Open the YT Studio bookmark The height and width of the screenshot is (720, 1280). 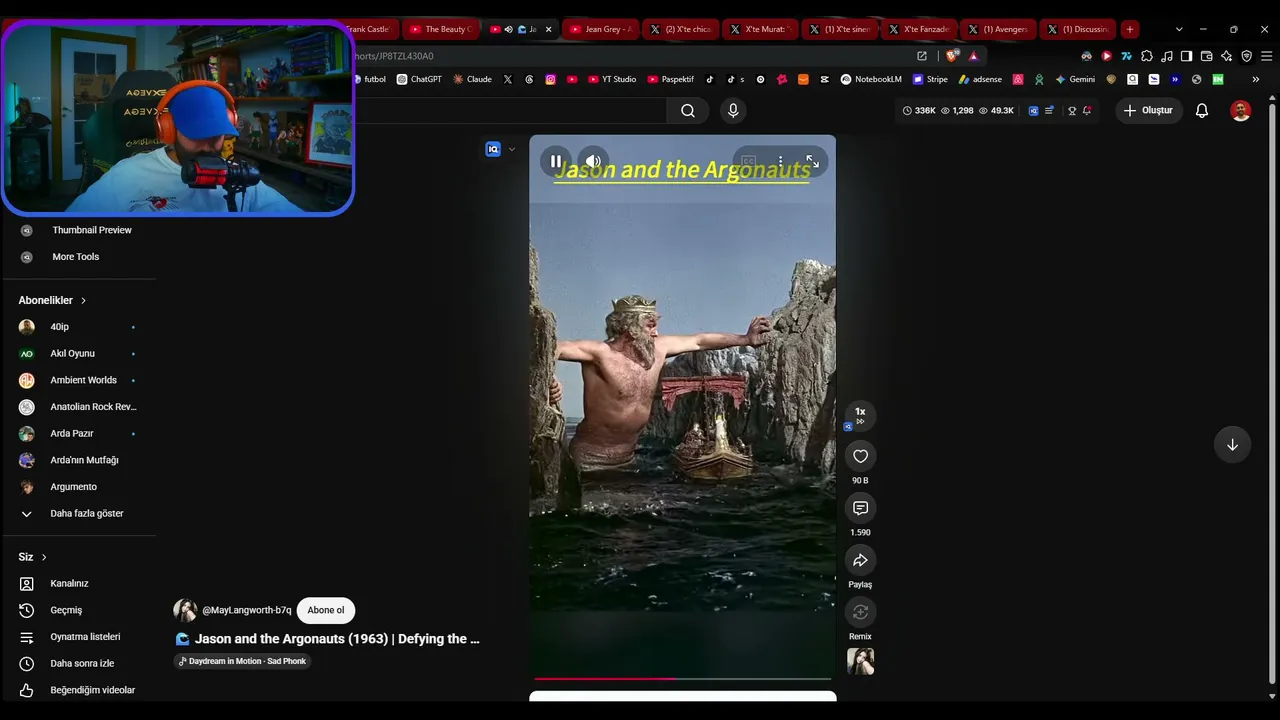[x=612, y=79]
